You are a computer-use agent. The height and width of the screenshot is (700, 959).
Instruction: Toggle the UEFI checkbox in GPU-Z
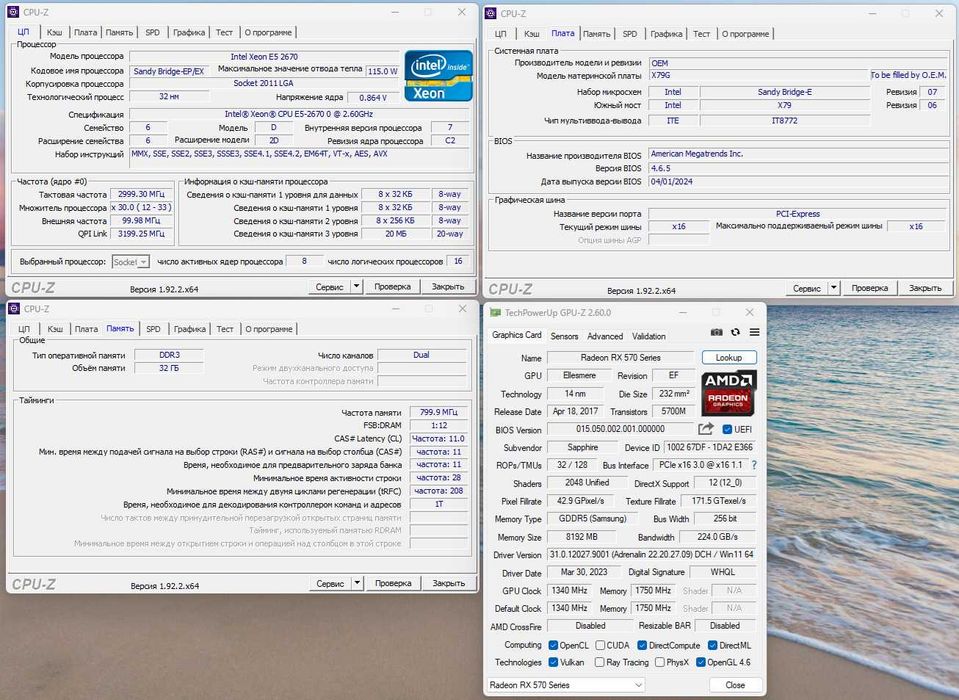(x=727, y=429)
